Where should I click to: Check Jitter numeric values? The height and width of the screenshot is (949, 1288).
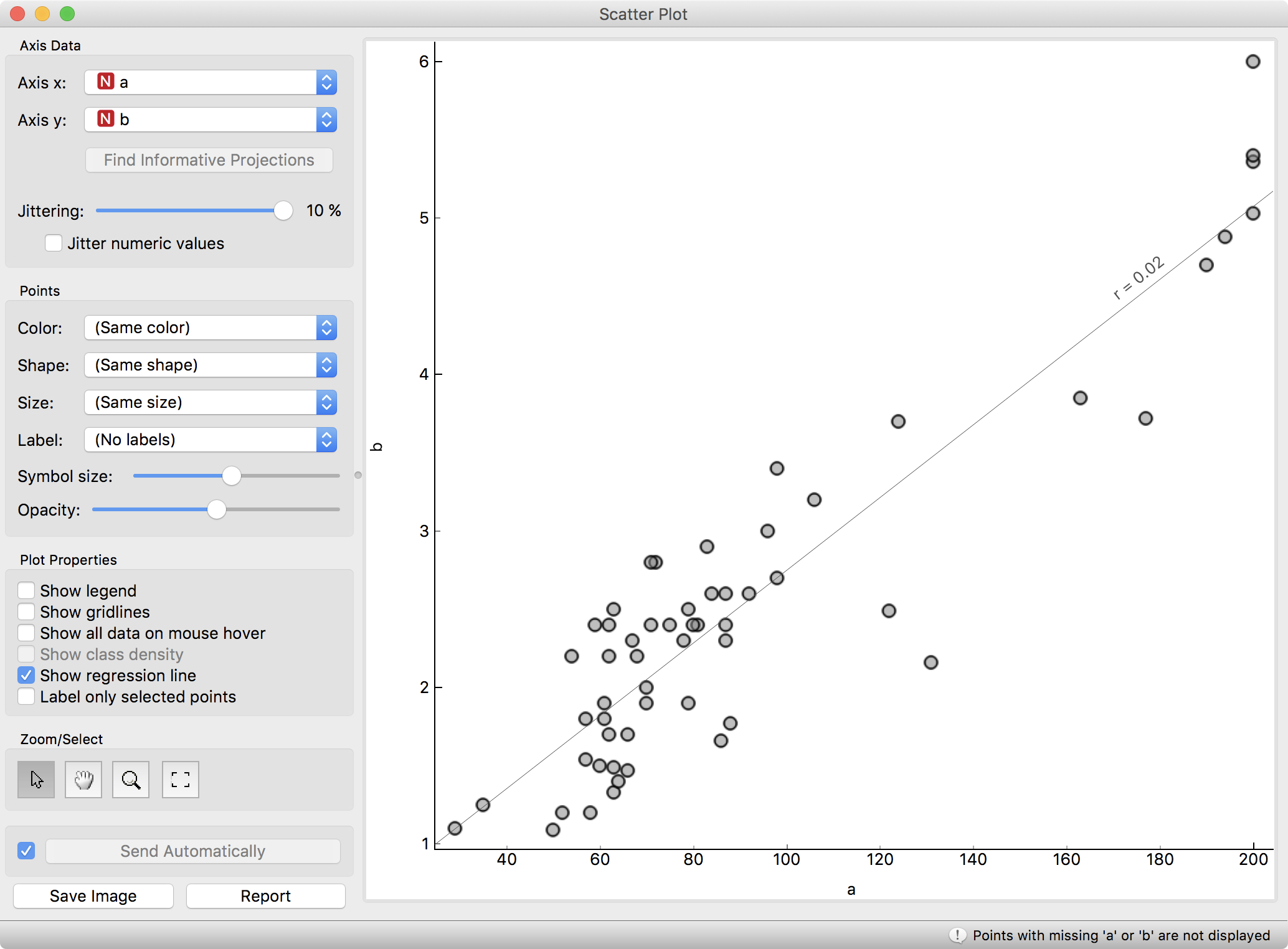(54, 243)
